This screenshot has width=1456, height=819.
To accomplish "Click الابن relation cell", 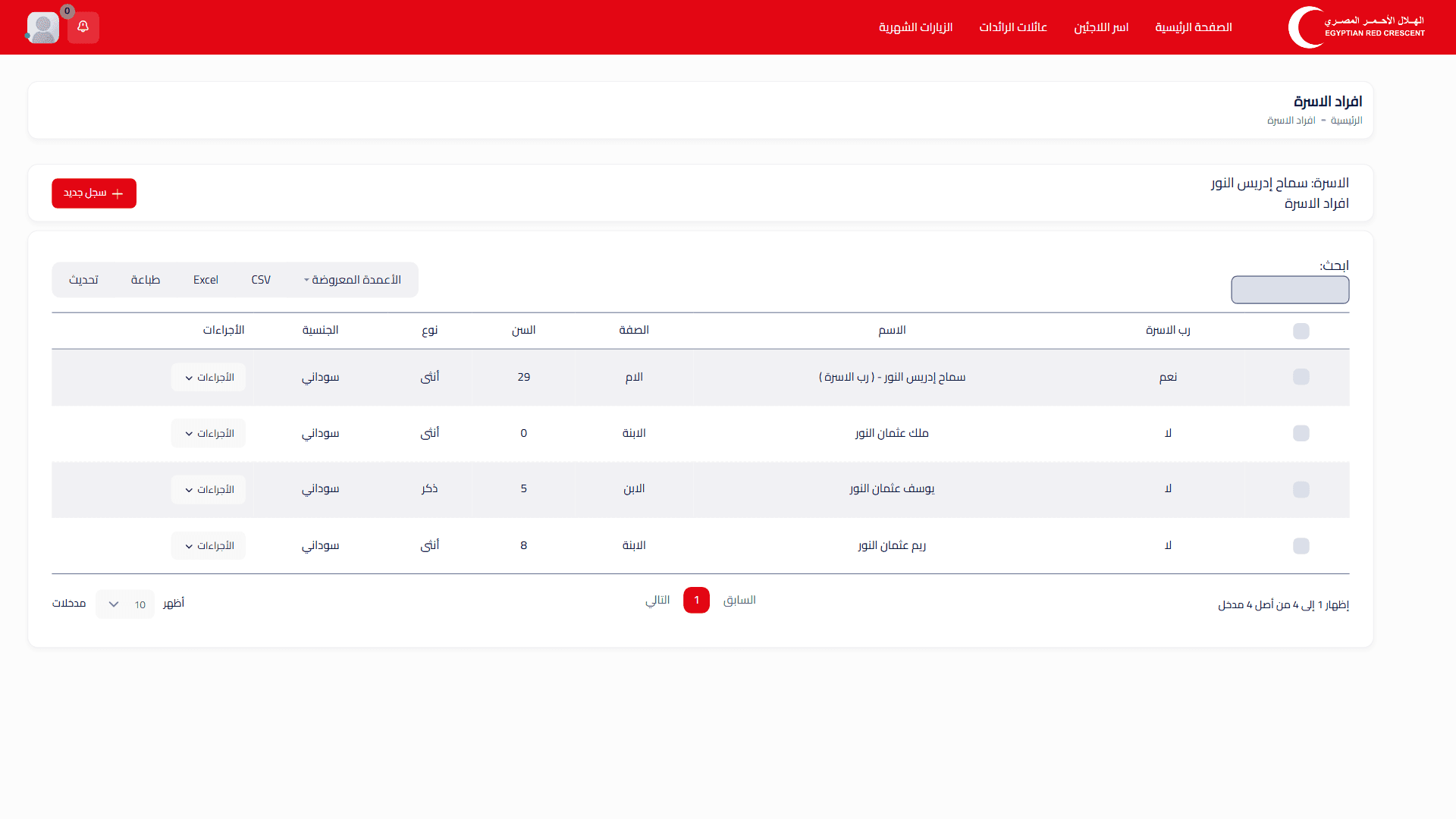I will tap(634, 489).
